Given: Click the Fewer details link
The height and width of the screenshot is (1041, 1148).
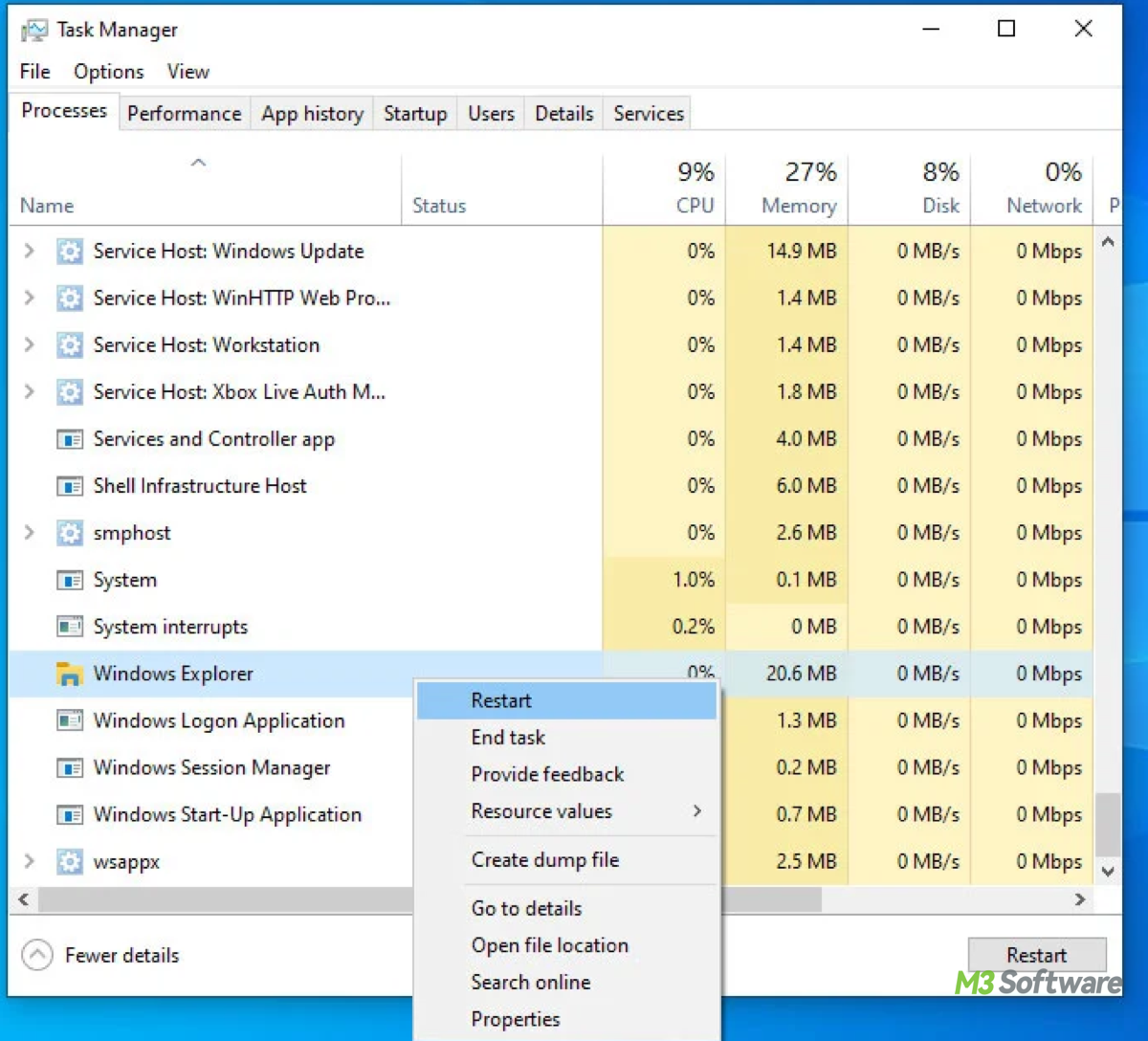Looking at the screenshot, I should [121, 955].
